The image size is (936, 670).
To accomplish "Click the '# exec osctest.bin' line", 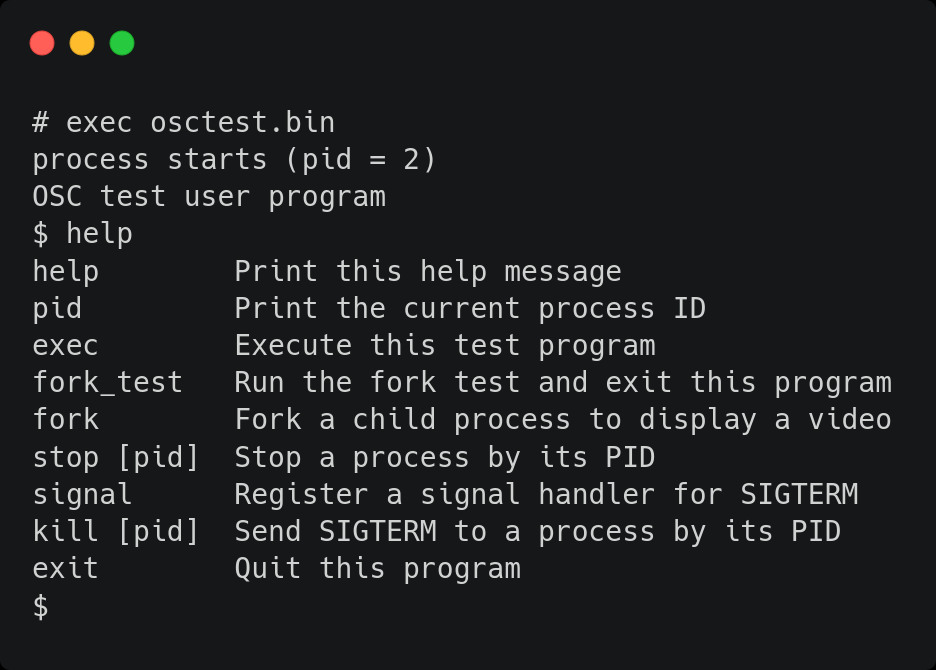I will (x=183, y=122).
